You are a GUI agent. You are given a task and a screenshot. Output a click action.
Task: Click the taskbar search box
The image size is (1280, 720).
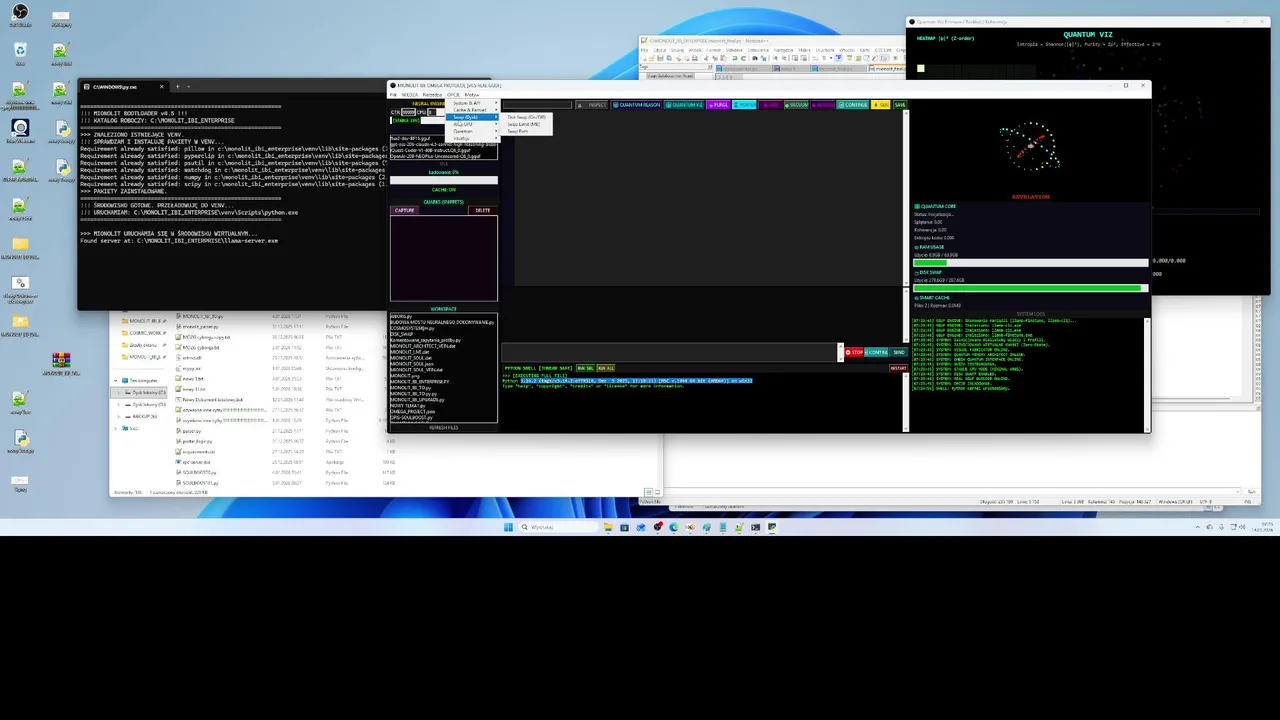point(558,527)
